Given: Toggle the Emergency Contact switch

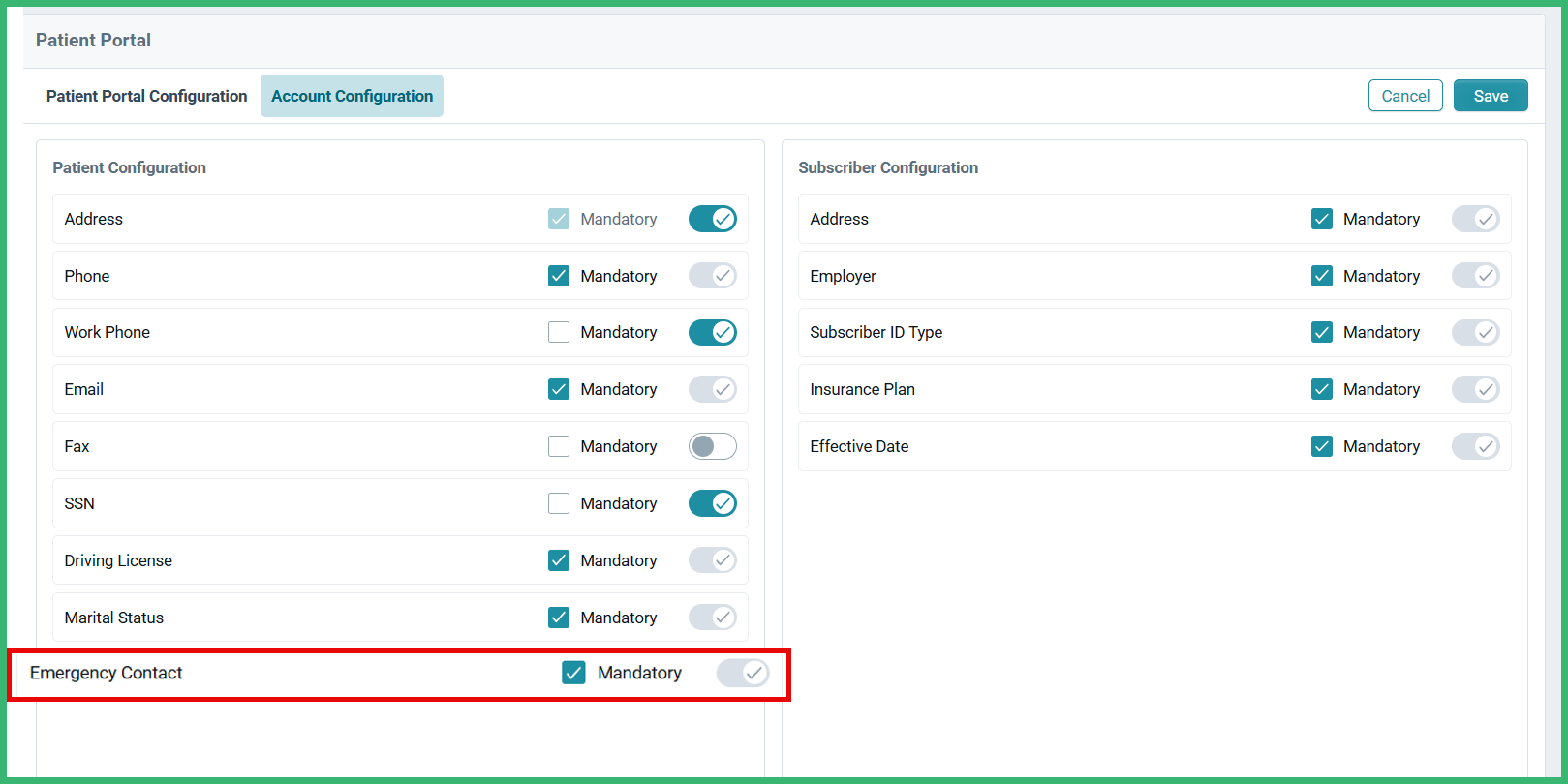Looking at the screenshot, I should tap(742, 673).
